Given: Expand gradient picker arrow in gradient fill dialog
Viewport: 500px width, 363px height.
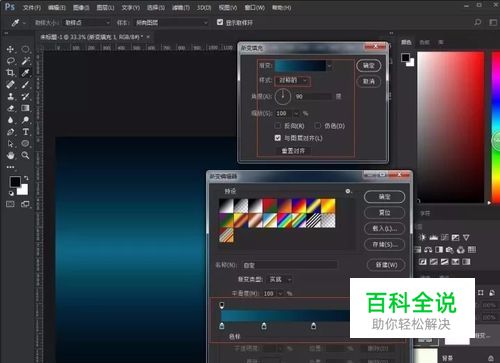Looking at the screenshot, I should coord(329,66).
